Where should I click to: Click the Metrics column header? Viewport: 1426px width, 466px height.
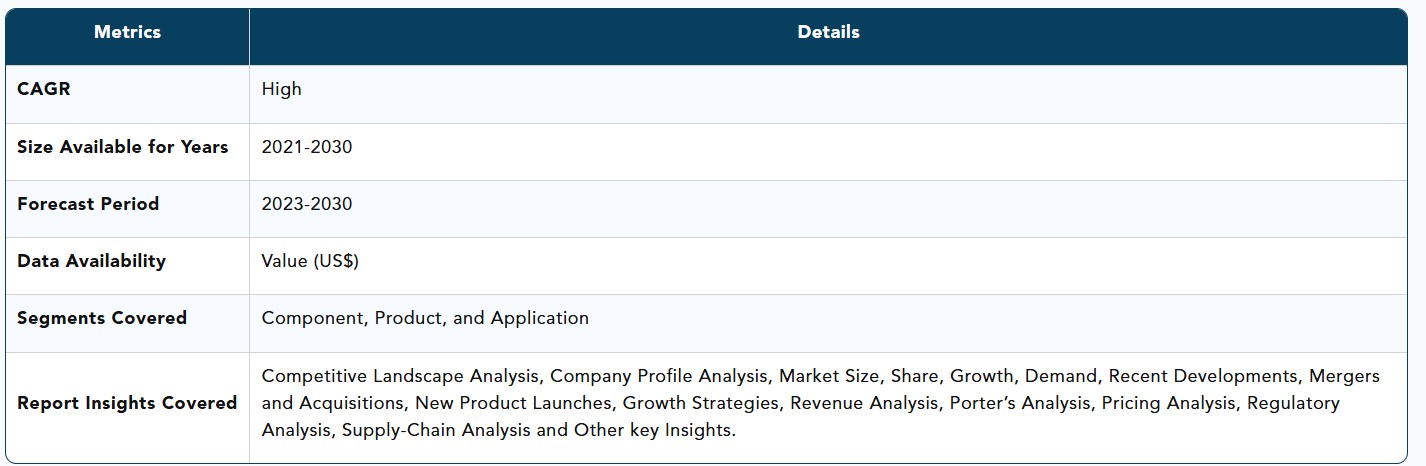127,32
